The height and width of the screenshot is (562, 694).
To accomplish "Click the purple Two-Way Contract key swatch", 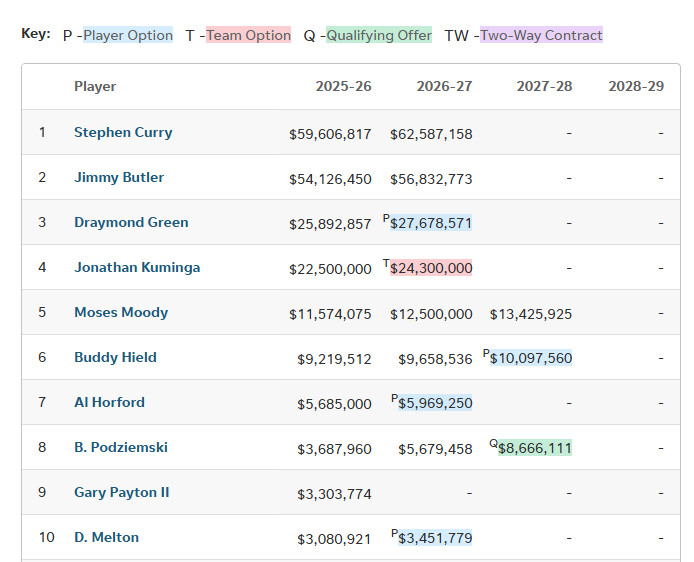I will [x=541, y=35].
